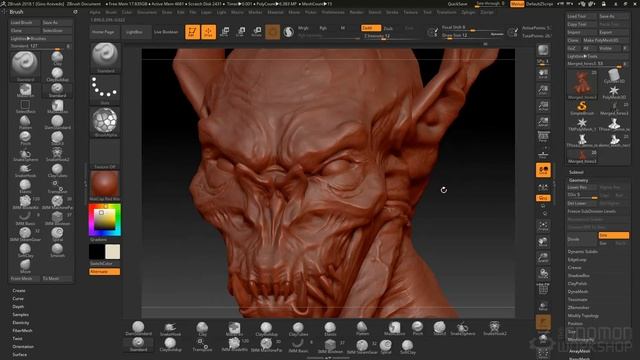640x360 pixels.
Task: Click the QuickSave button
Action: coord(458,4)
